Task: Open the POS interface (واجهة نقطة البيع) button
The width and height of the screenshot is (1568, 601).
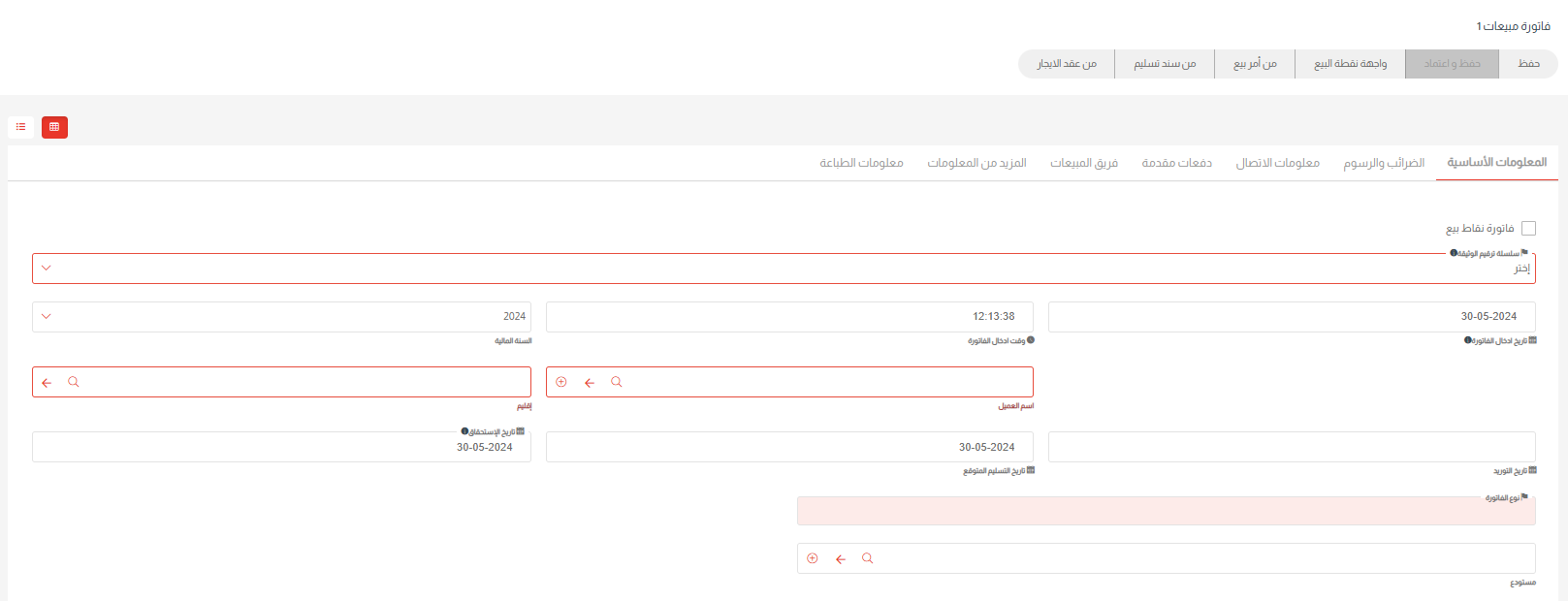Action: point(1350,64)
